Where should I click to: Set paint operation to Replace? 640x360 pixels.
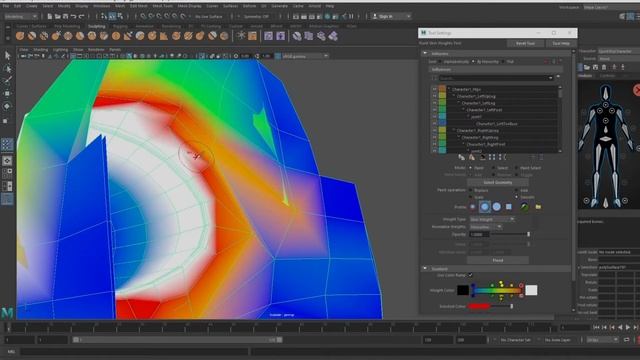pyautogui.click(x=471, y=190)
